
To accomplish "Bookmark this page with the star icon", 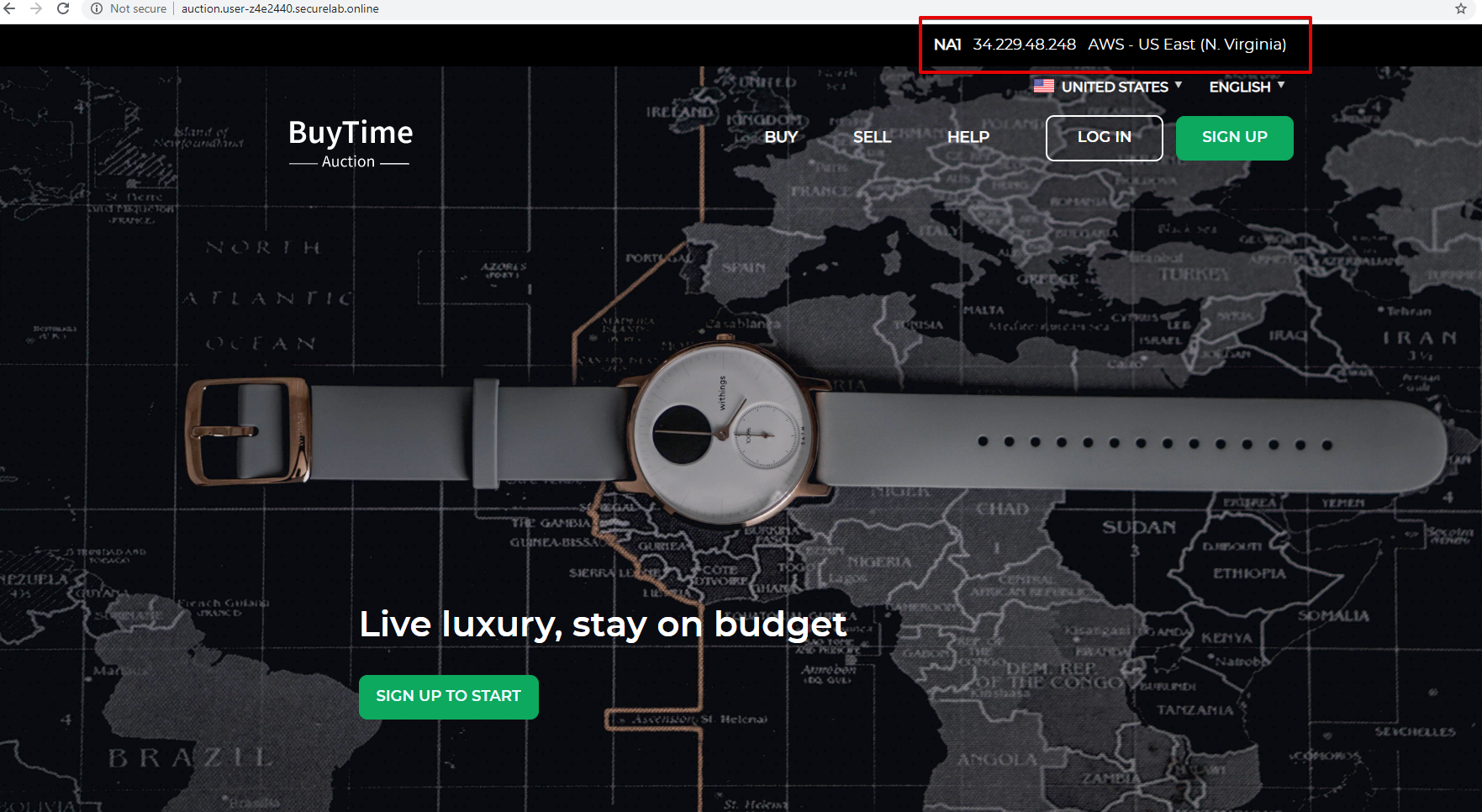I will (1461, 8).
